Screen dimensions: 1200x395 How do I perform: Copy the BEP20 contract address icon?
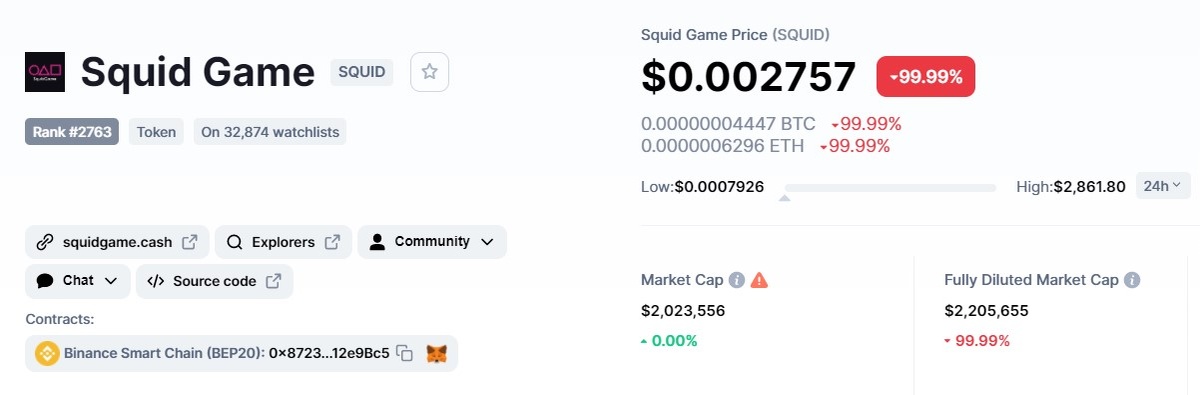405,353
